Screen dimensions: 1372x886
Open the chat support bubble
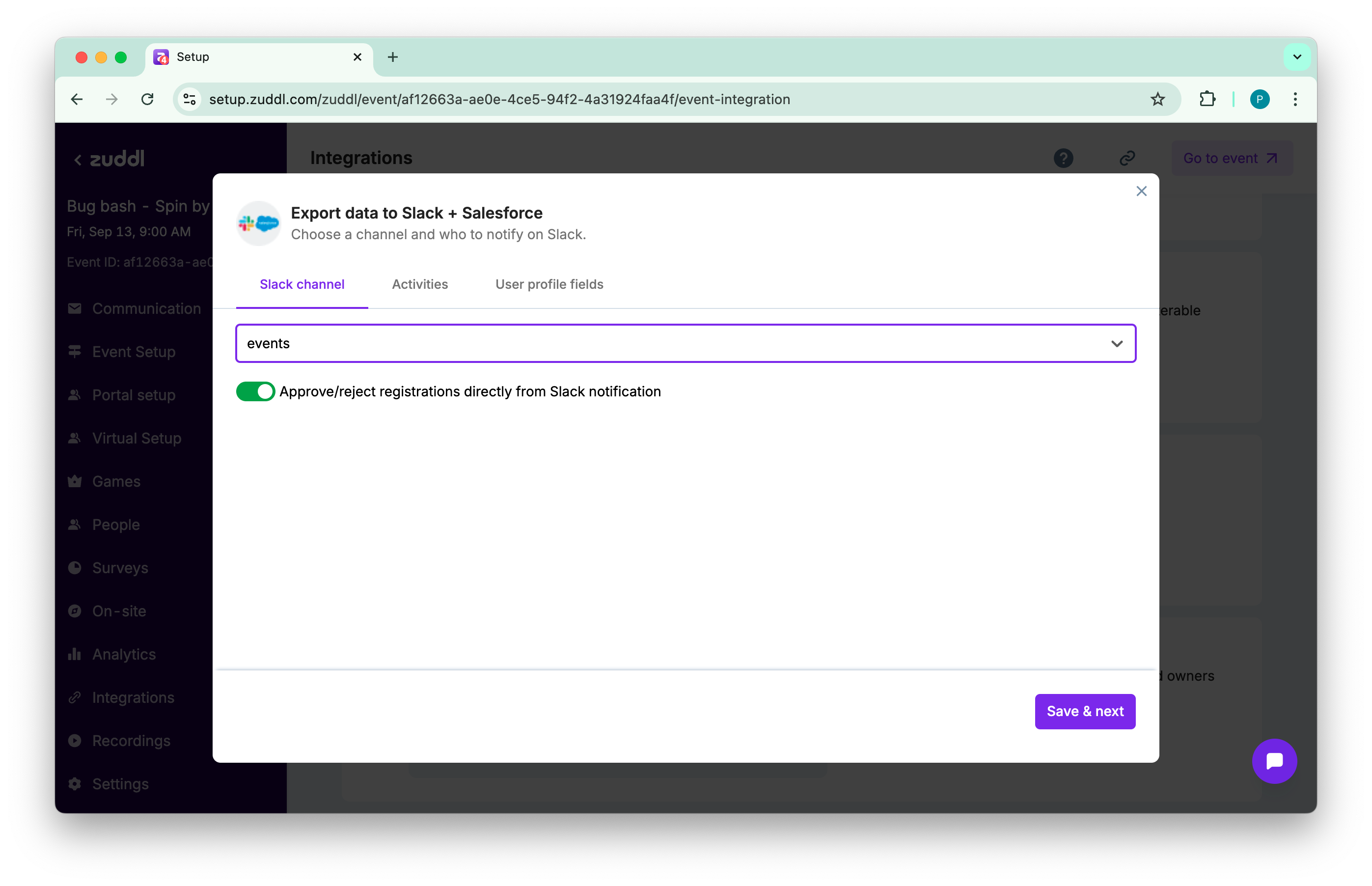point(1275,761)
